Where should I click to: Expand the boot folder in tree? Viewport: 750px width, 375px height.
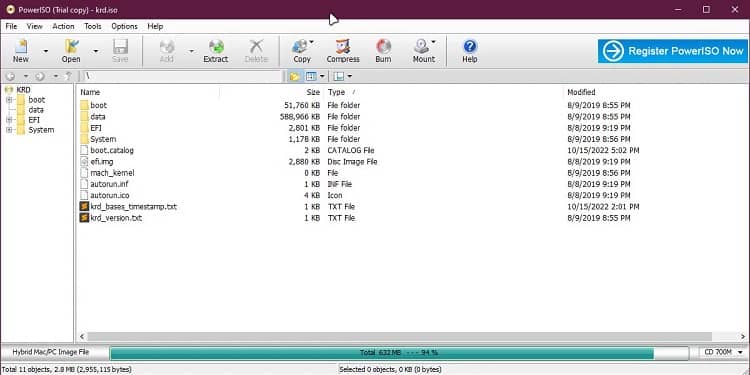pos(9,100)
